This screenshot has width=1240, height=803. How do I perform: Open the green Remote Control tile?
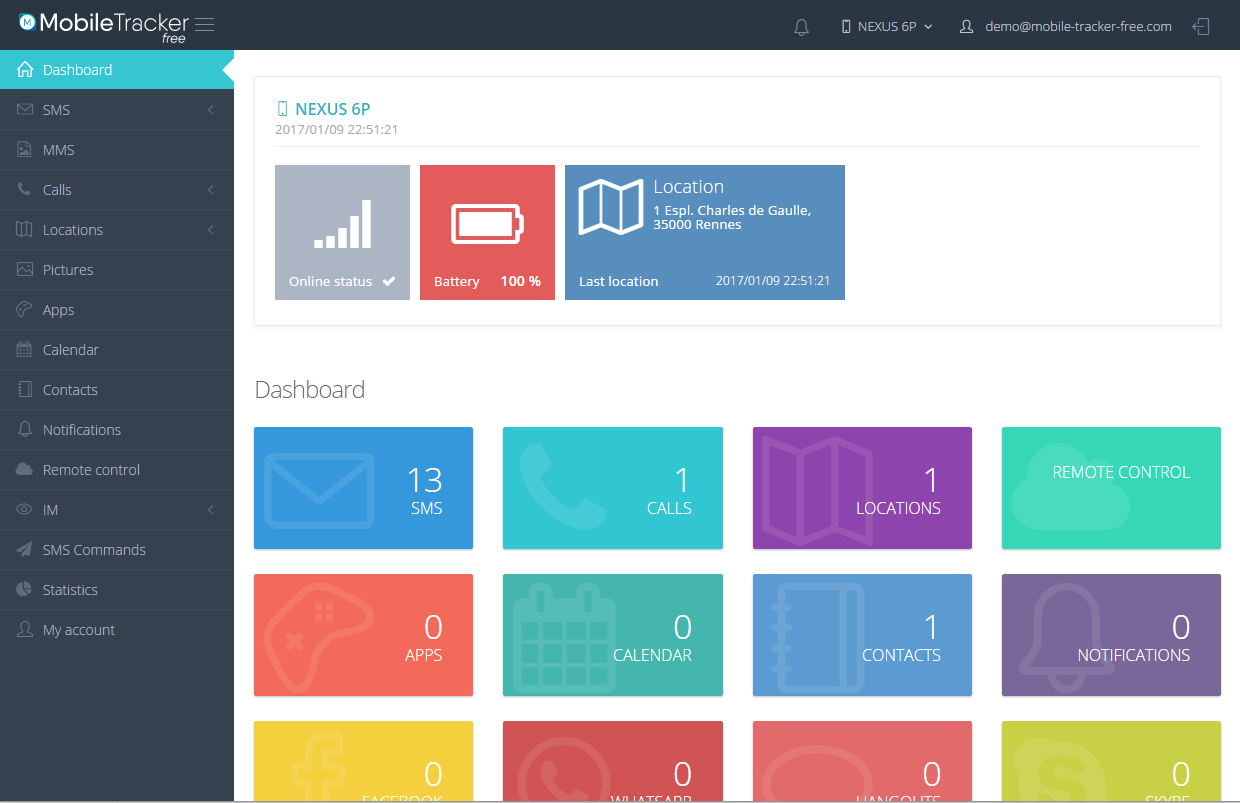1111,488
